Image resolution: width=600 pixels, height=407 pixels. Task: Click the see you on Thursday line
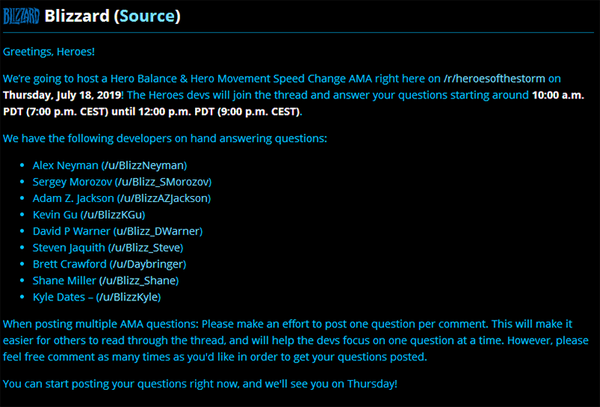200,384
